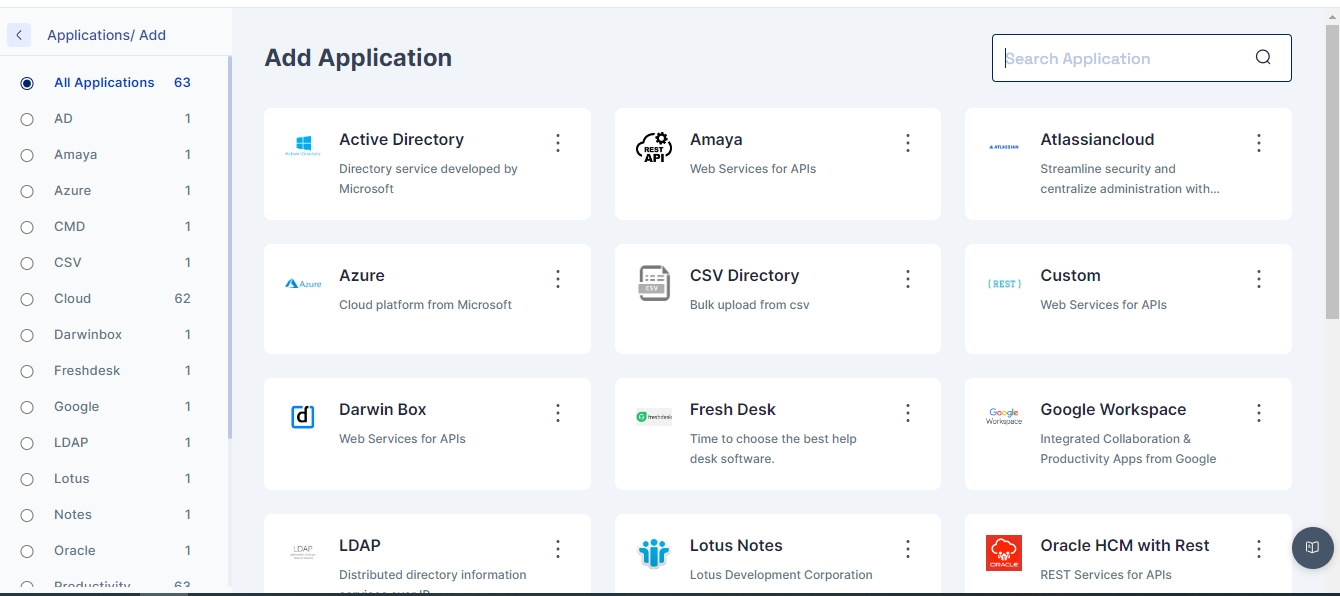The height and width of the screenshot is (596, 1340).
Task: Open the kebab menu on Fresh Desk card
Action: [x=908, y=413]
